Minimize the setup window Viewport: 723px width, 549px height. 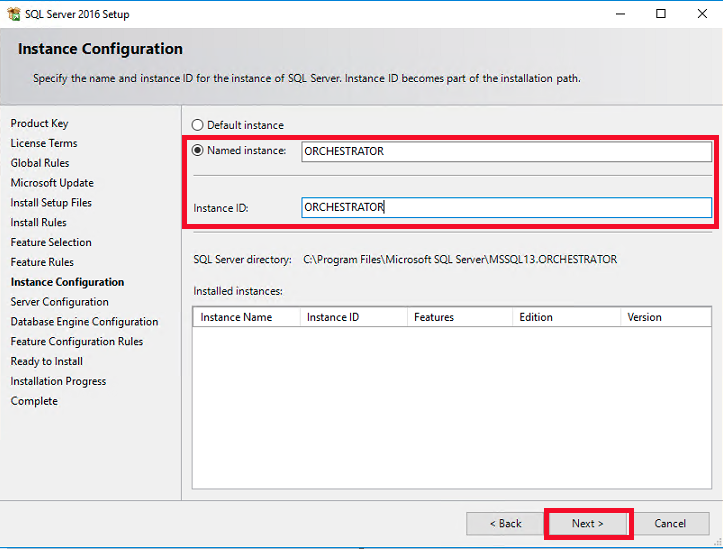(x=615, y=14)
